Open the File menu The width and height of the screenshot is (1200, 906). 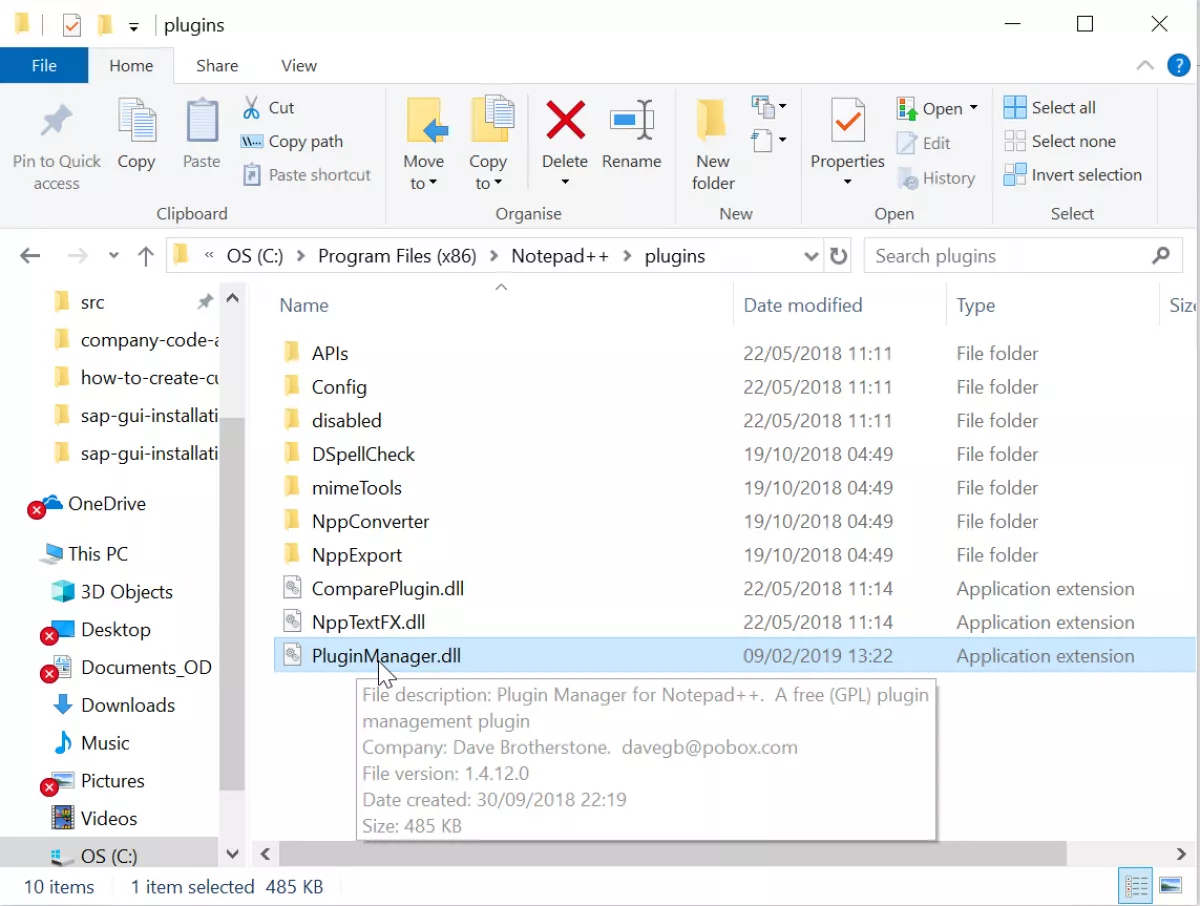44,65
